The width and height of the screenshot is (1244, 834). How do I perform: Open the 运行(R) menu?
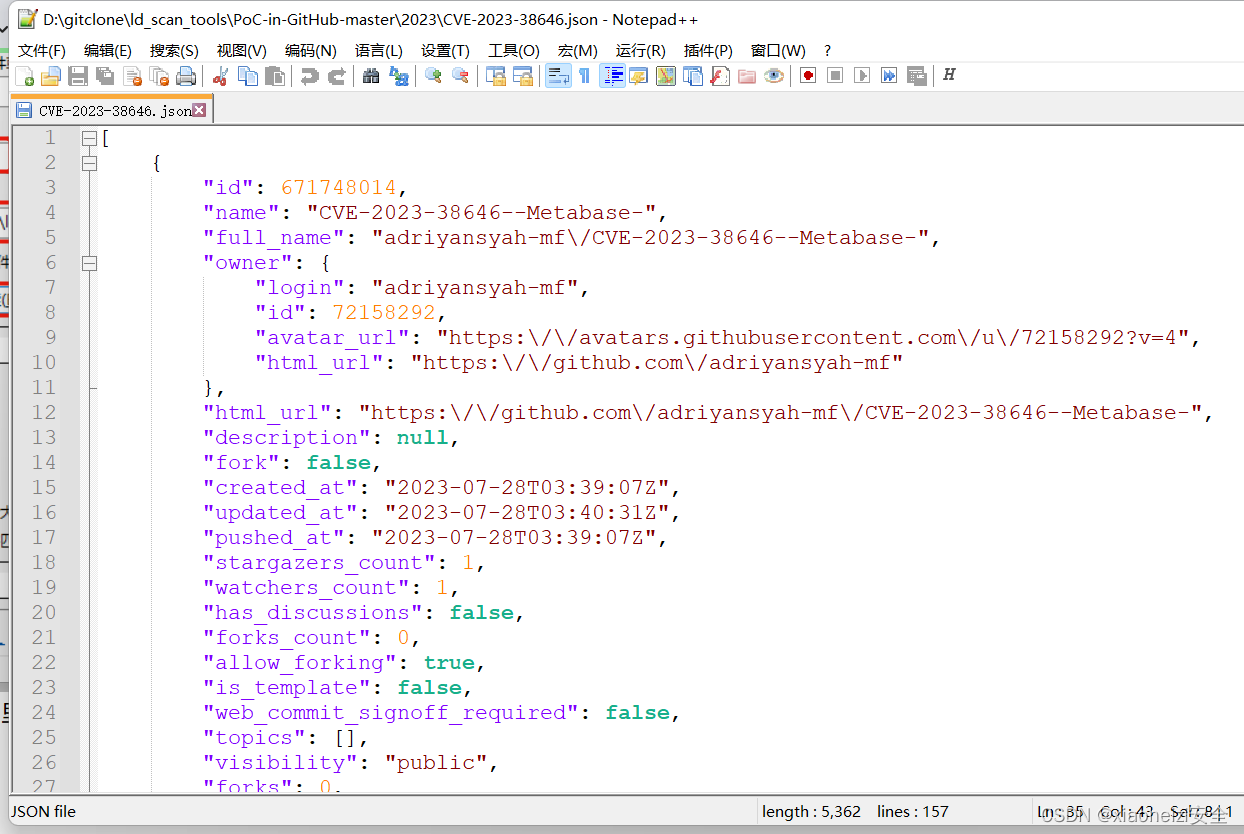(x=640, y=50)
